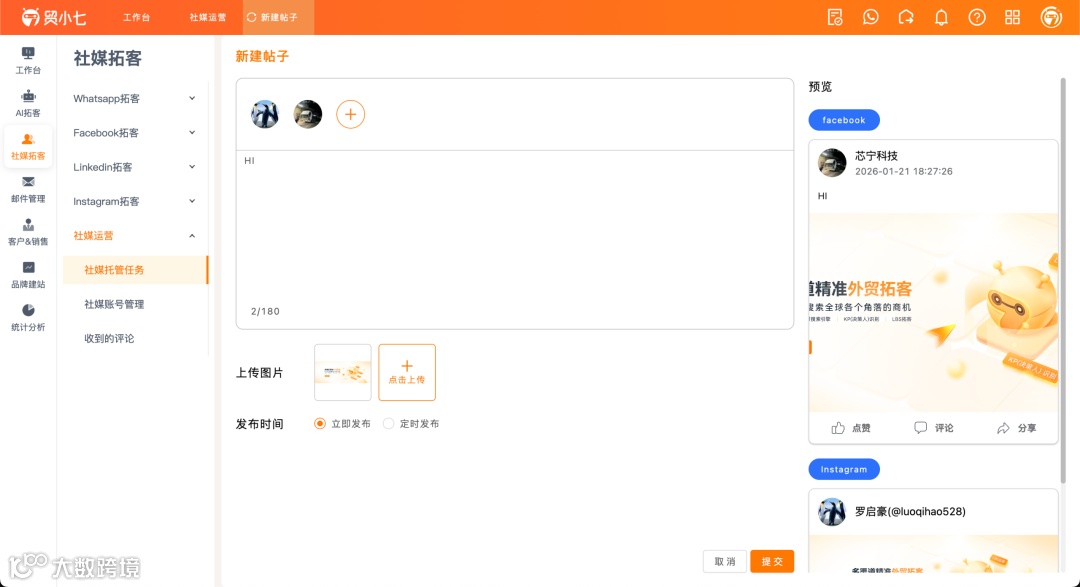Click the Instagram preview tag
Screen dimensions: 1080x587
coord(844,469)
